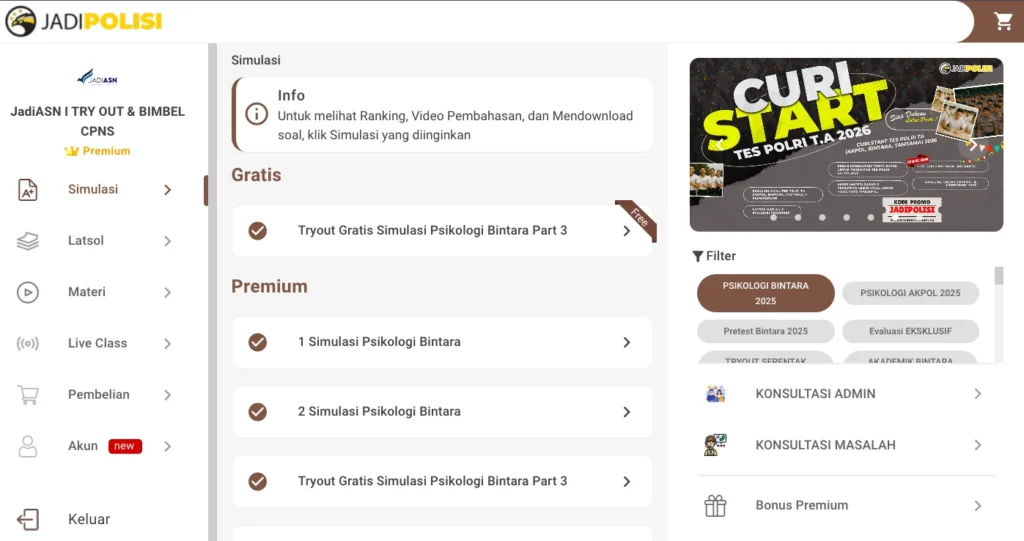Open chevron on 2 Simulasi Psikologi Bintara
1024x541 pixels.
click(x=626, y=412)
